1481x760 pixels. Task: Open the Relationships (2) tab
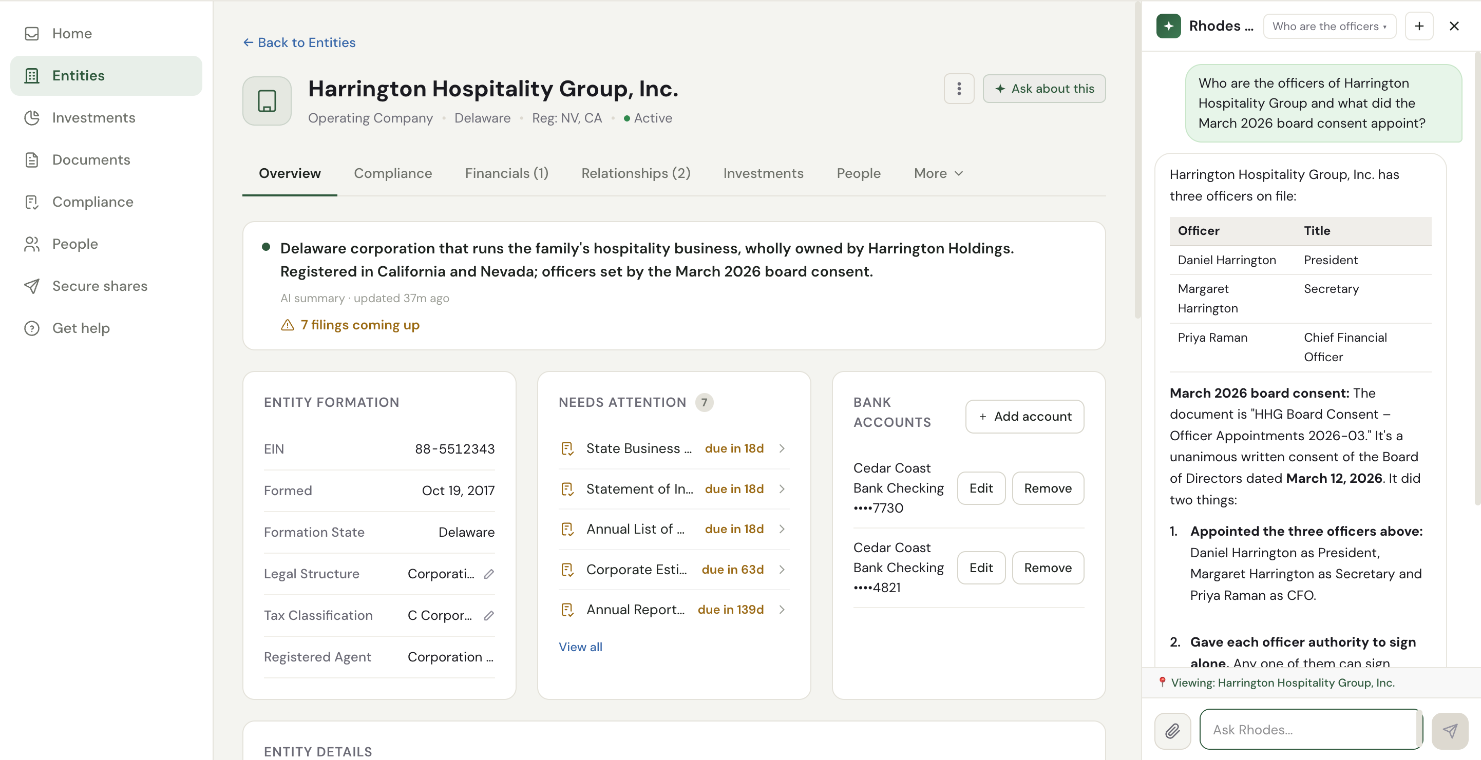pos(636,173)
